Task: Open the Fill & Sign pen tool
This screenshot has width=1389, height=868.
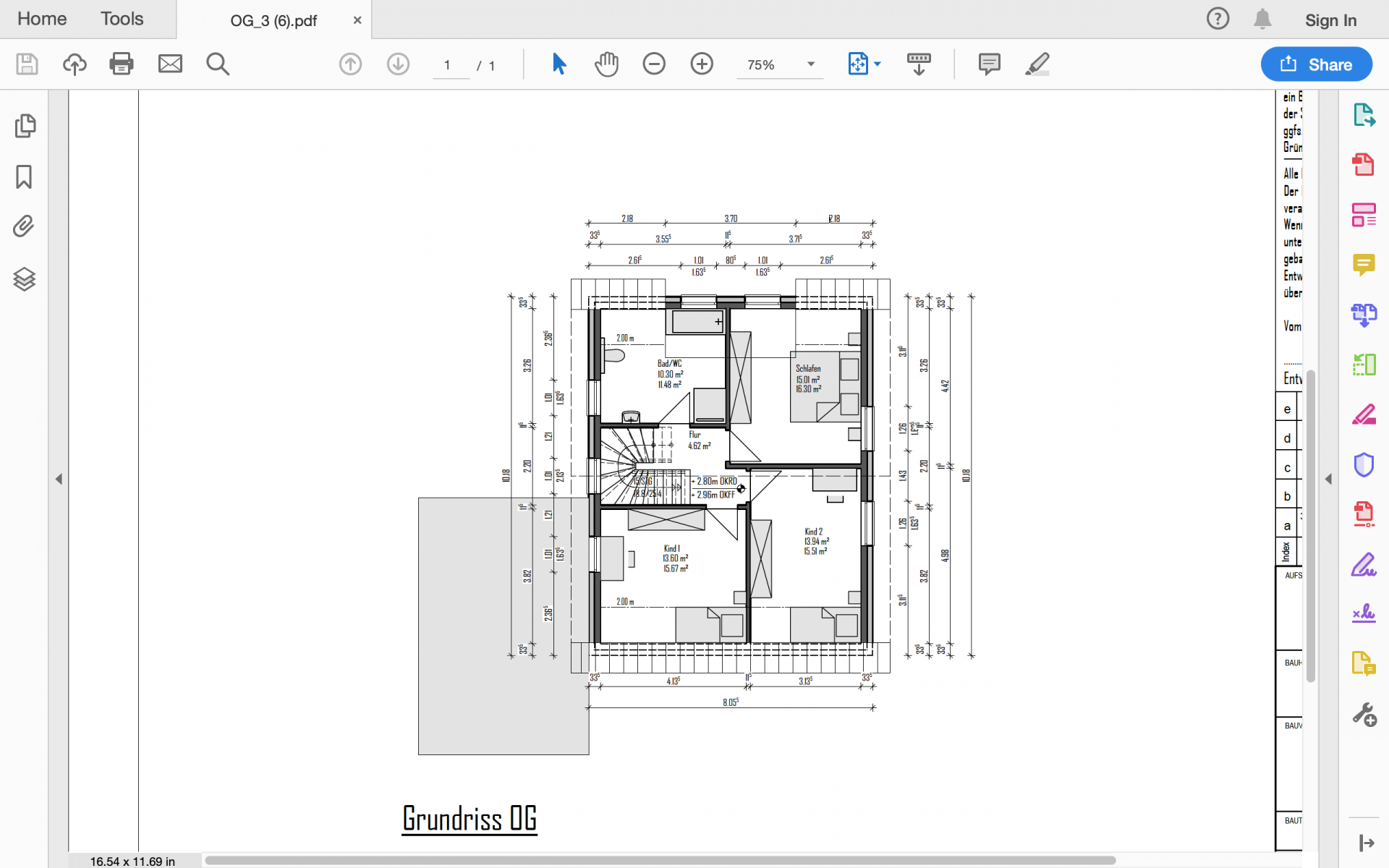Action: pyautogui.click(x=1364, y=564)
